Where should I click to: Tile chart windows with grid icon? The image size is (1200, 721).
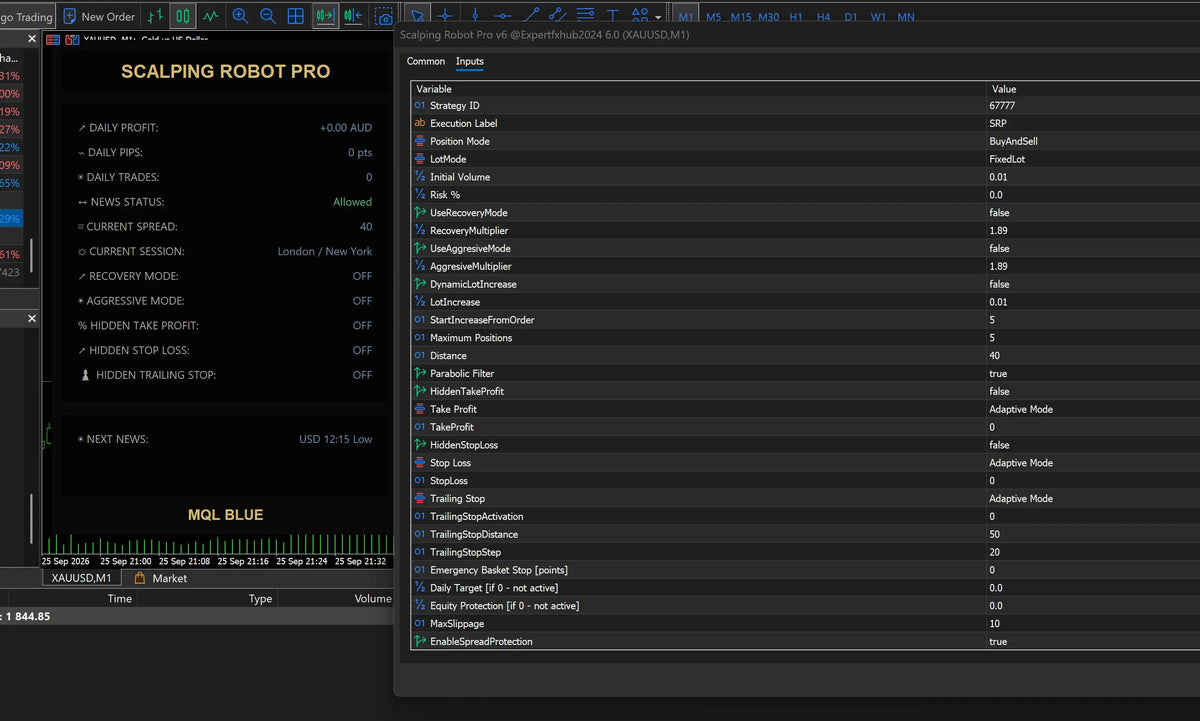pos(296,16)
